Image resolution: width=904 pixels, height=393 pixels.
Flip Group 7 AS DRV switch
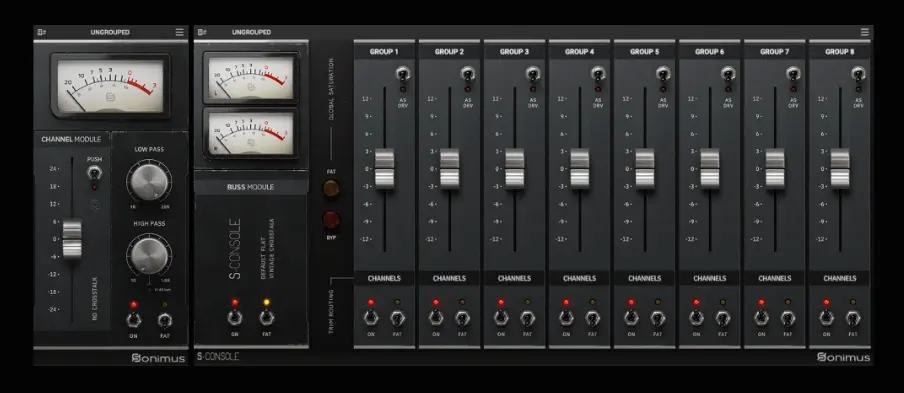pyautogui.click(x=793, y=74)
